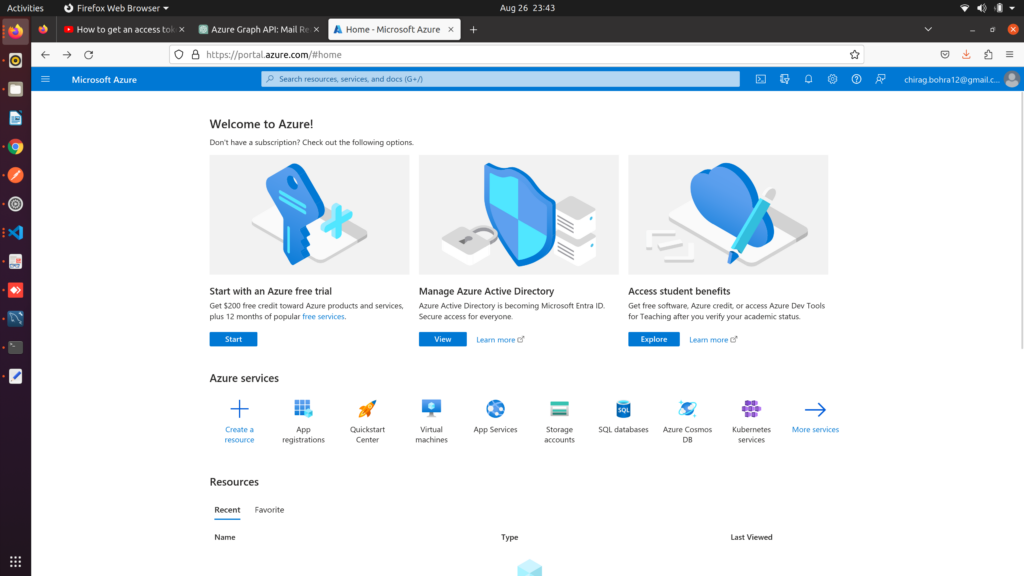
Task: Open Kubernetes services icon
Action: click(751, 409)
